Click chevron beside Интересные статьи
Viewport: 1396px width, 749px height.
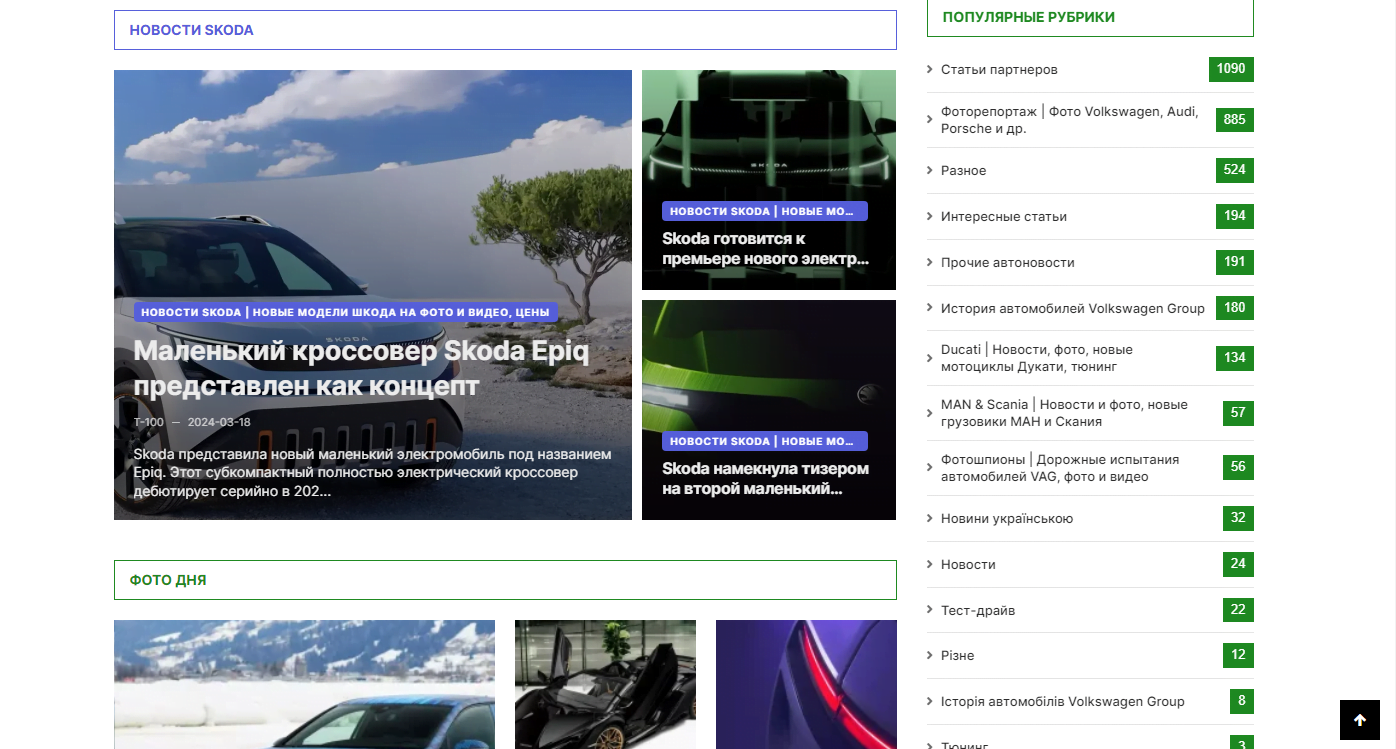tap(930, 217)
